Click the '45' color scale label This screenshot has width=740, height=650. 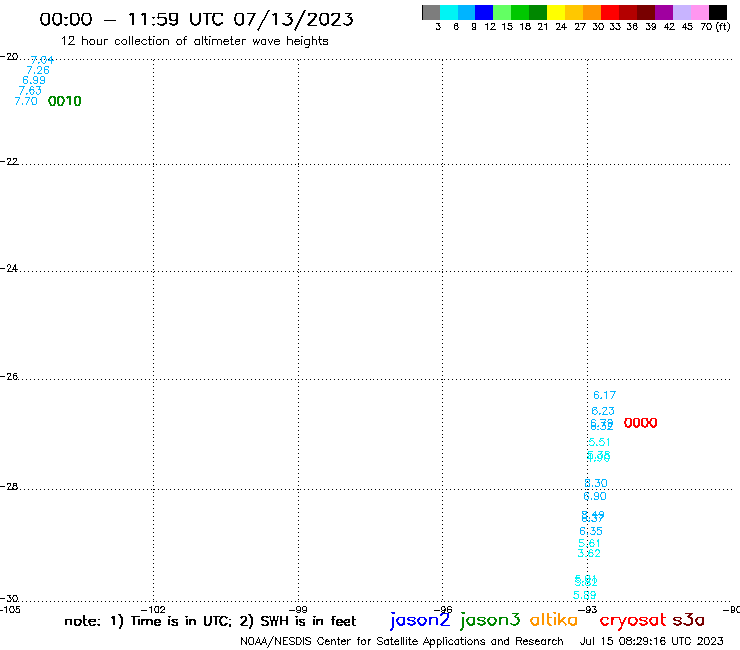tap(687, 27)
